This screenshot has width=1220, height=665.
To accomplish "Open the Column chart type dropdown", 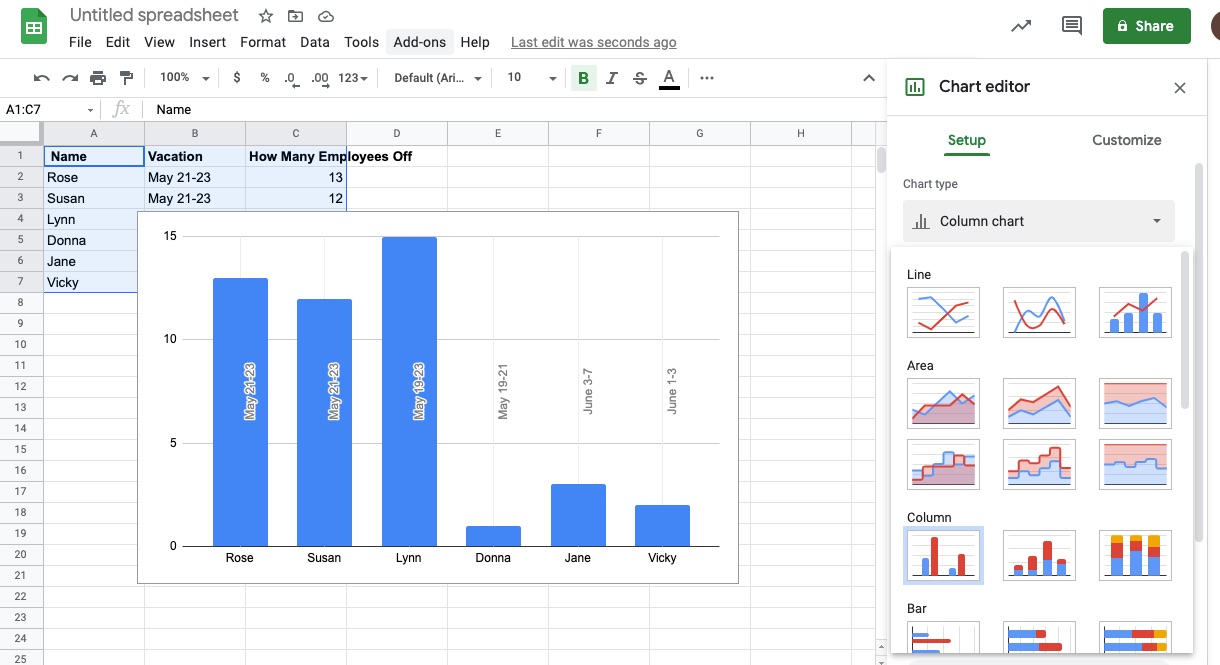I will [1038, 221].
